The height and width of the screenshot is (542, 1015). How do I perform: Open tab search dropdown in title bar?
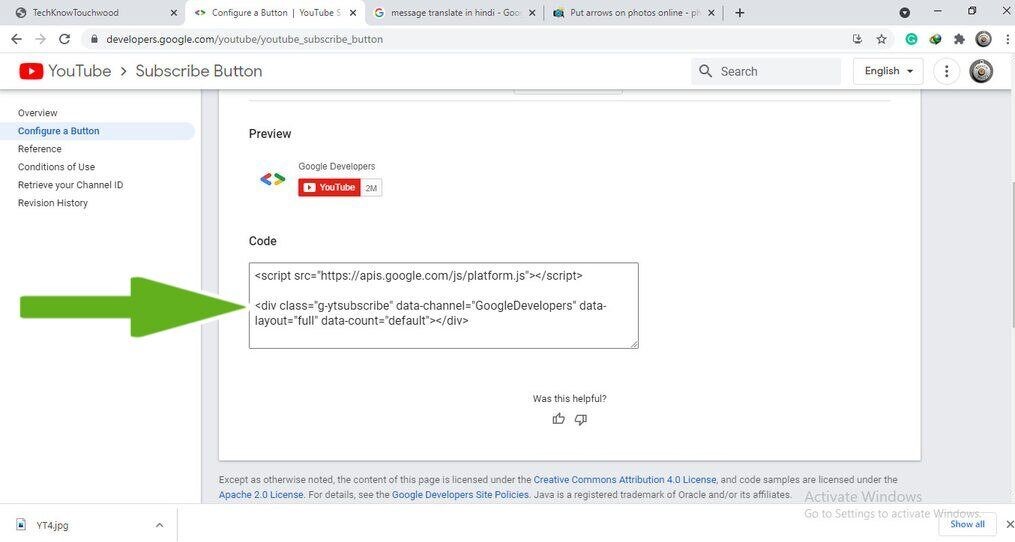(x=904, y=12)
